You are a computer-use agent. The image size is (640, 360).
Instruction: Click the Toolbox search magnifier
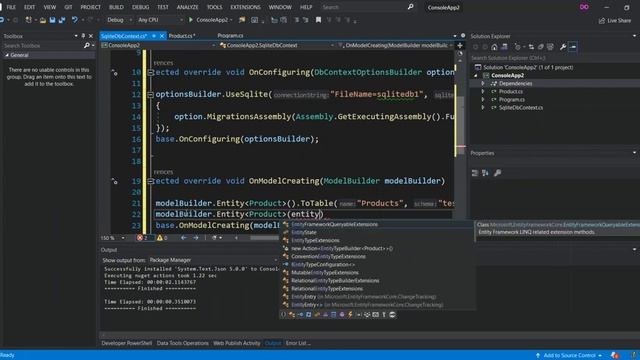pos(87,46)
